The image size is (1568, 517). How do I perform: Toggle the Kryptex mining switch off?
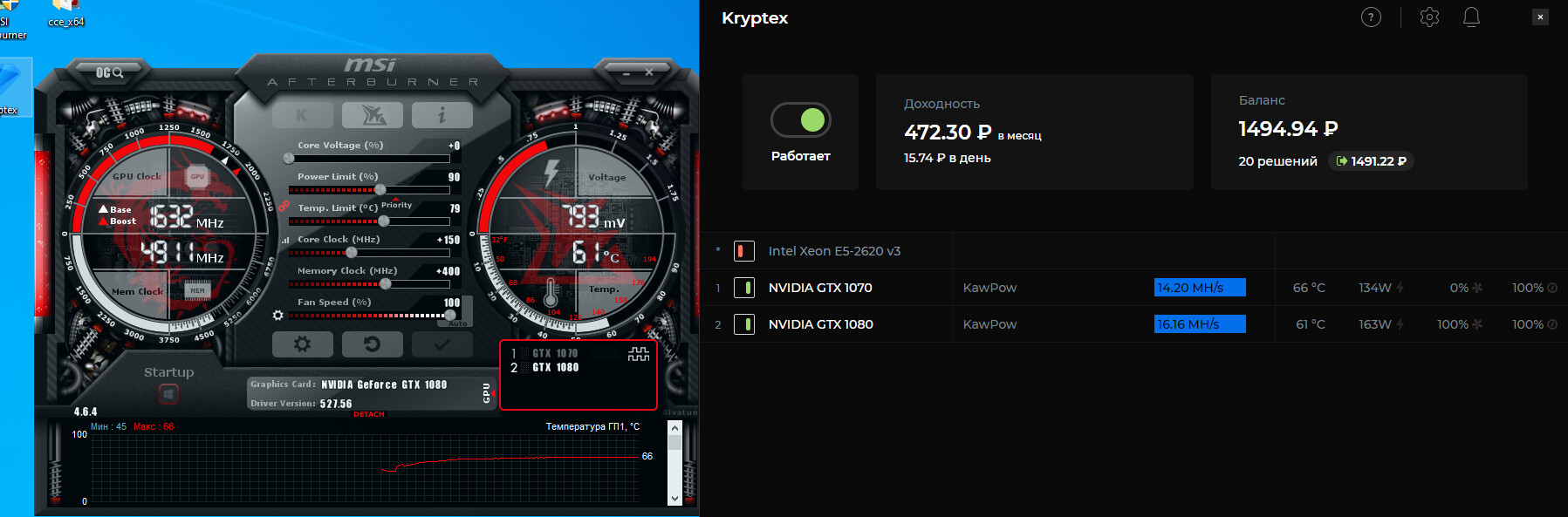pyautogui.click(x=800, y=120)
